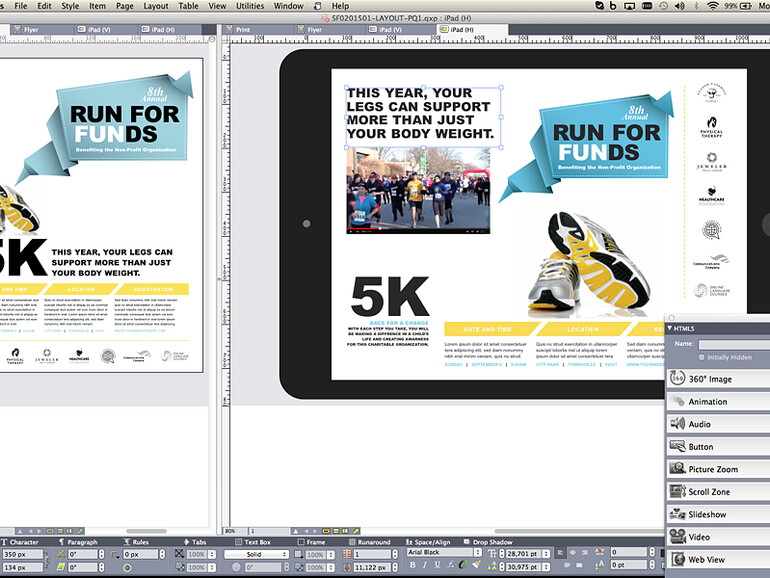Enable the Initially Hidden checkbox
The height and width of the screenshot is (578, 770).
click(x=701, y=357)
